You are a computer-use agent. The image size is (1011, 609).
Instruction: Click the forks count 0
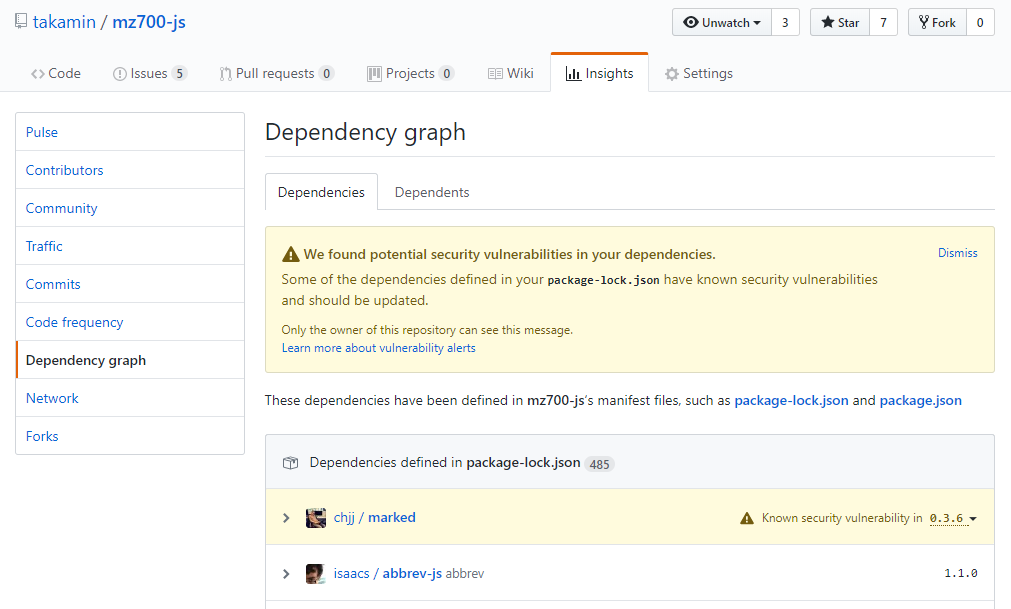tap(980, 23)
